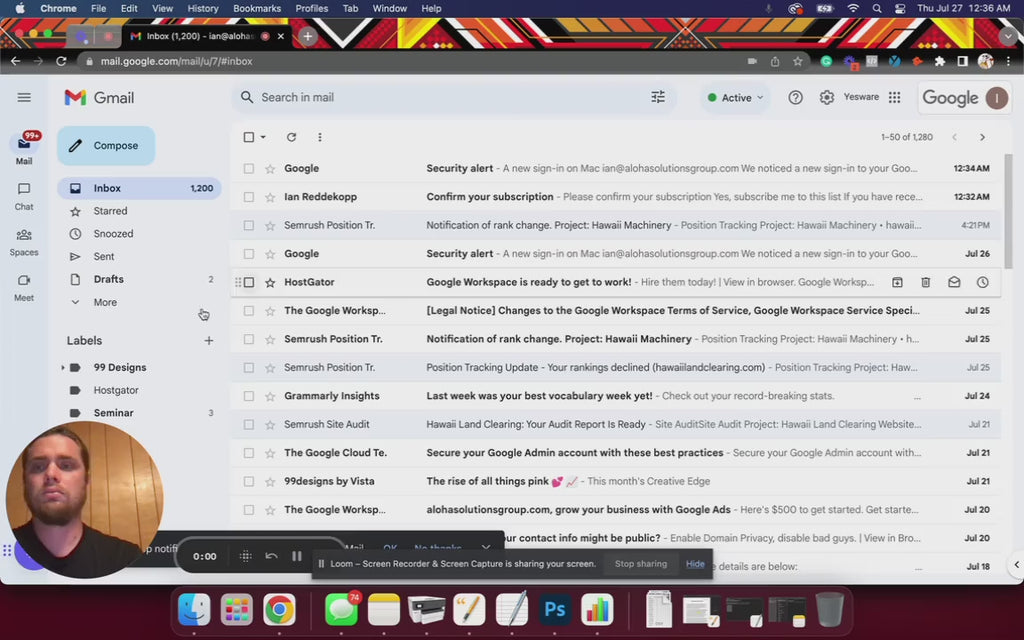Mark the HostGator email as read
This screenshot has height=640, width=1024.
(954, 282)
